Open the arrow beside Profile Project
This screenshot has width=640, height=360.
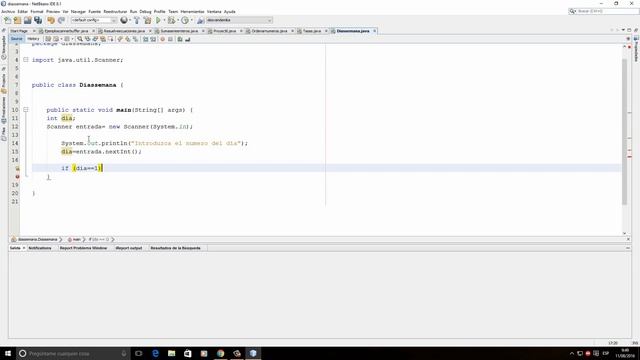click(x=191, y=20)
